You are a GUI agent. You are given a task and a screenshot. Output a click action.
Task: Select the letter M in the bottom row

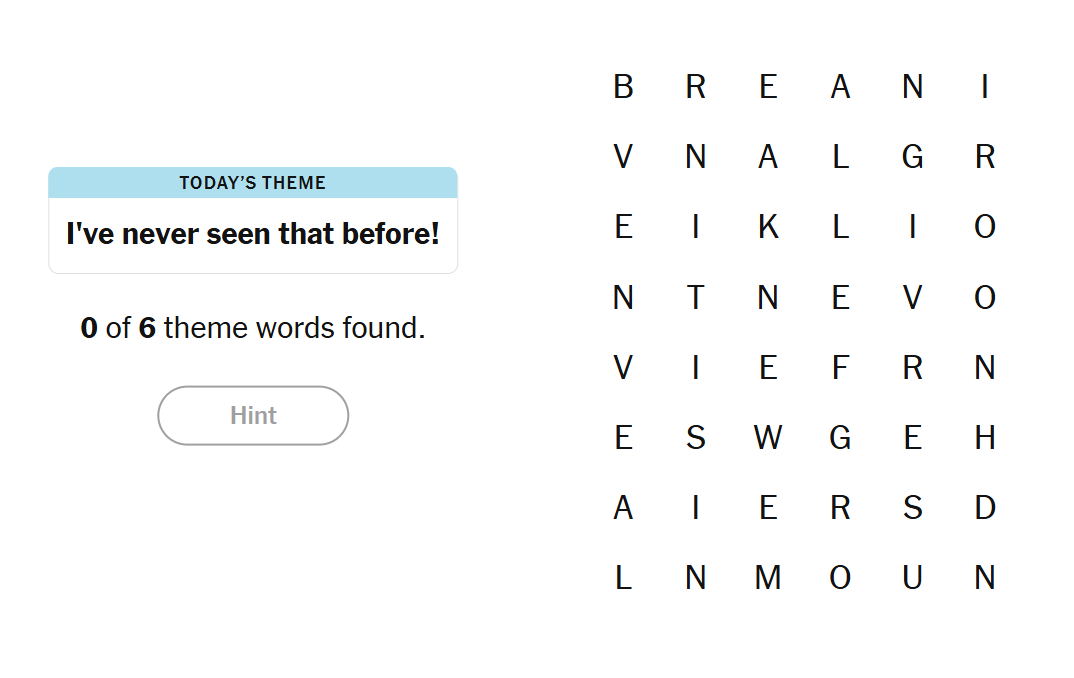coord(767,578)
